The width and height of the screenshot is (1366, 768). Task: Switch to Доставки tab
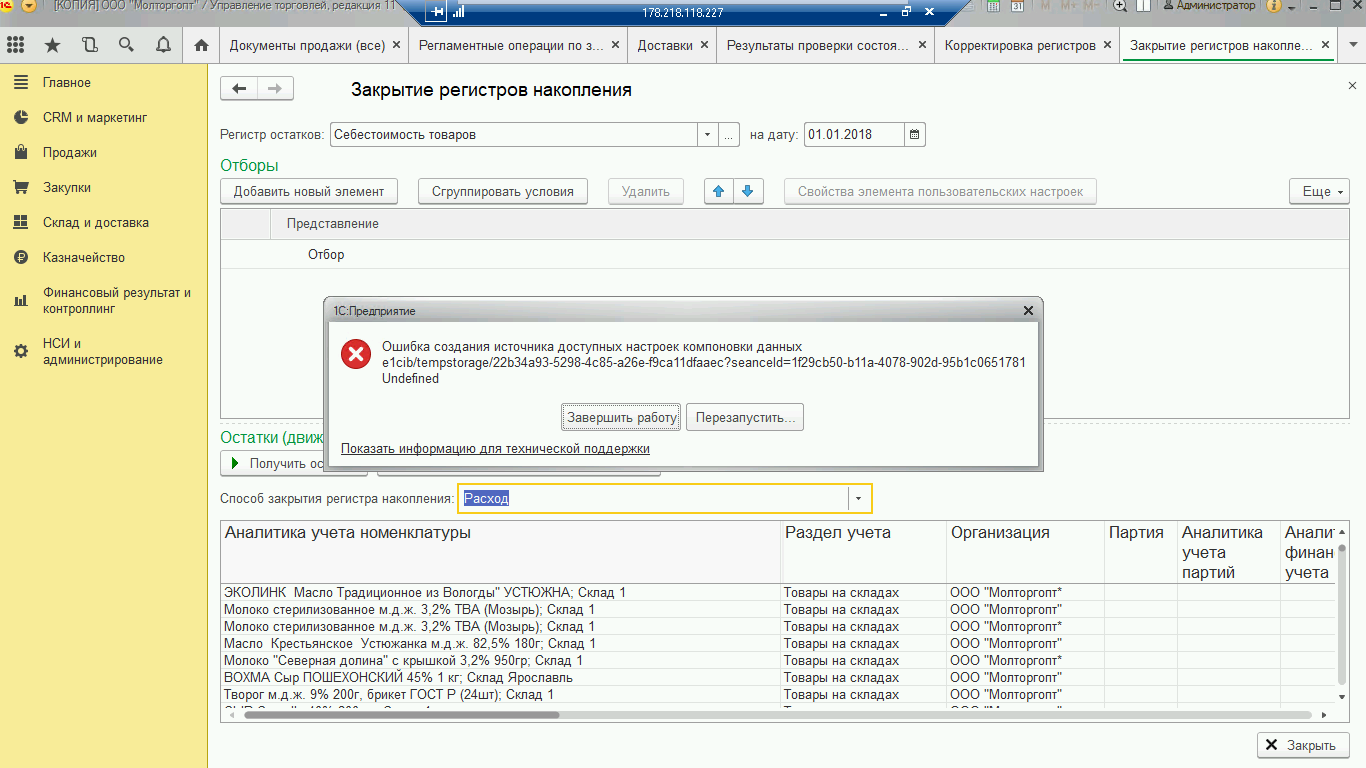(673, 45)
